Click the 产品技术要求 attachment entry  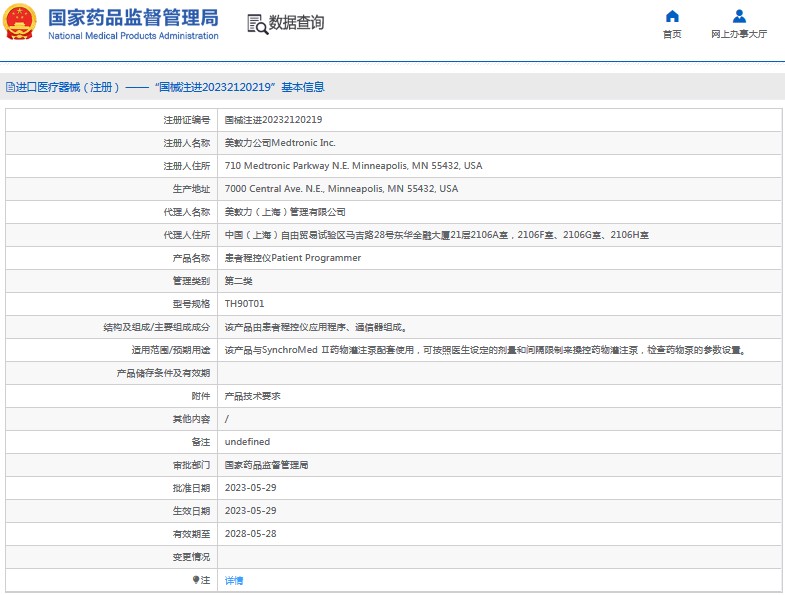click(x=253, y=396)
